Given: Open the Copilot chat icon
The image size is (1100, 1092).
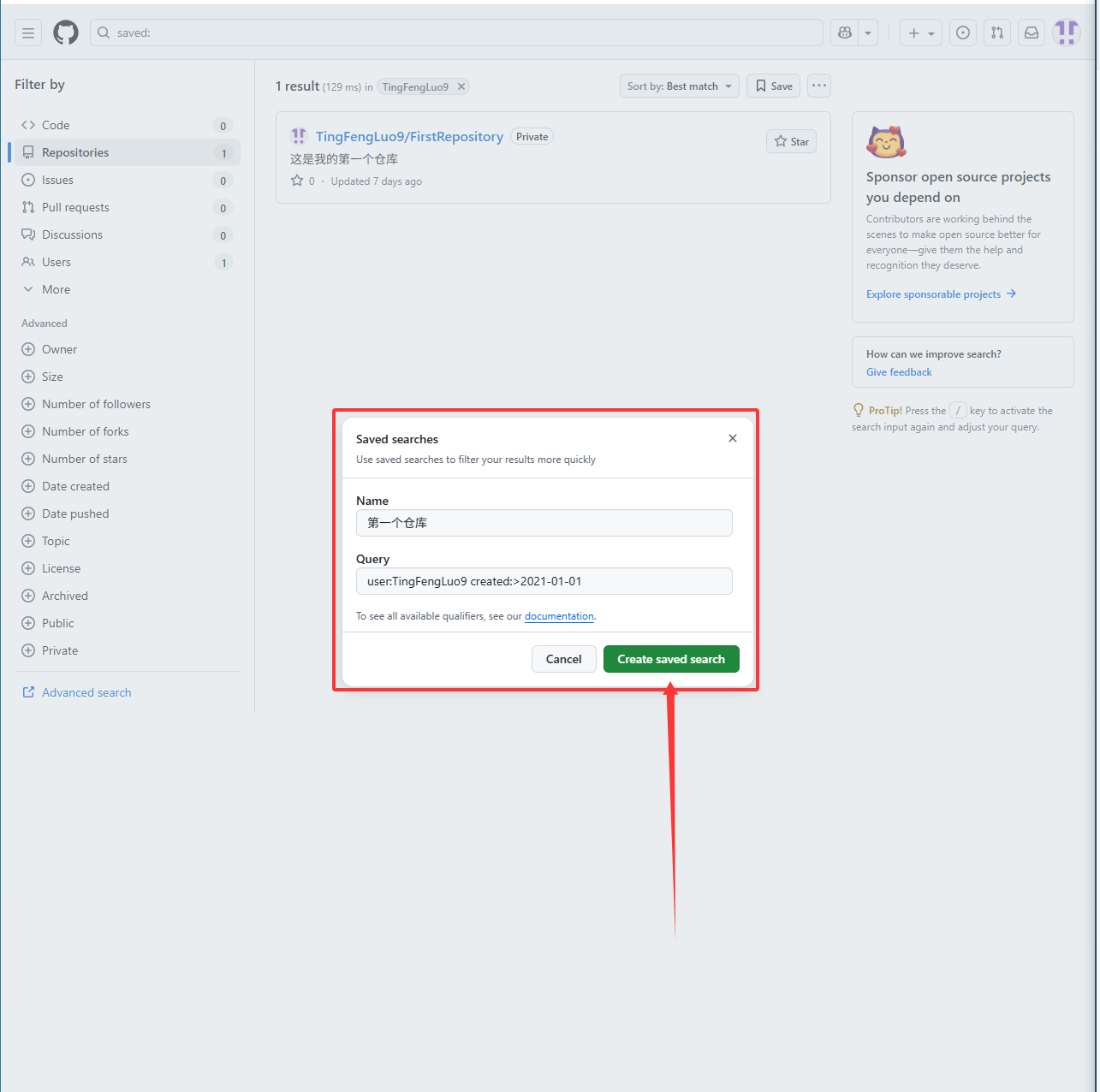Looking at the screenshot, I should click(x=845, y=33).
